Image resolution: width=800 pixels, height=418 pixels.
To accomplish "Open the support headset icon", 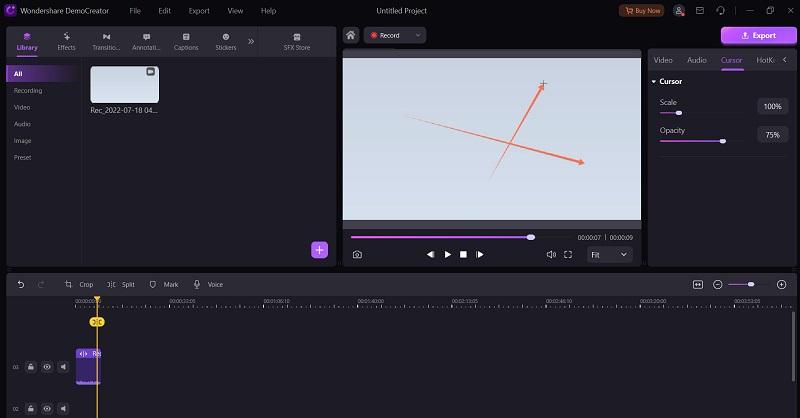I will click(x=720, y=10).
